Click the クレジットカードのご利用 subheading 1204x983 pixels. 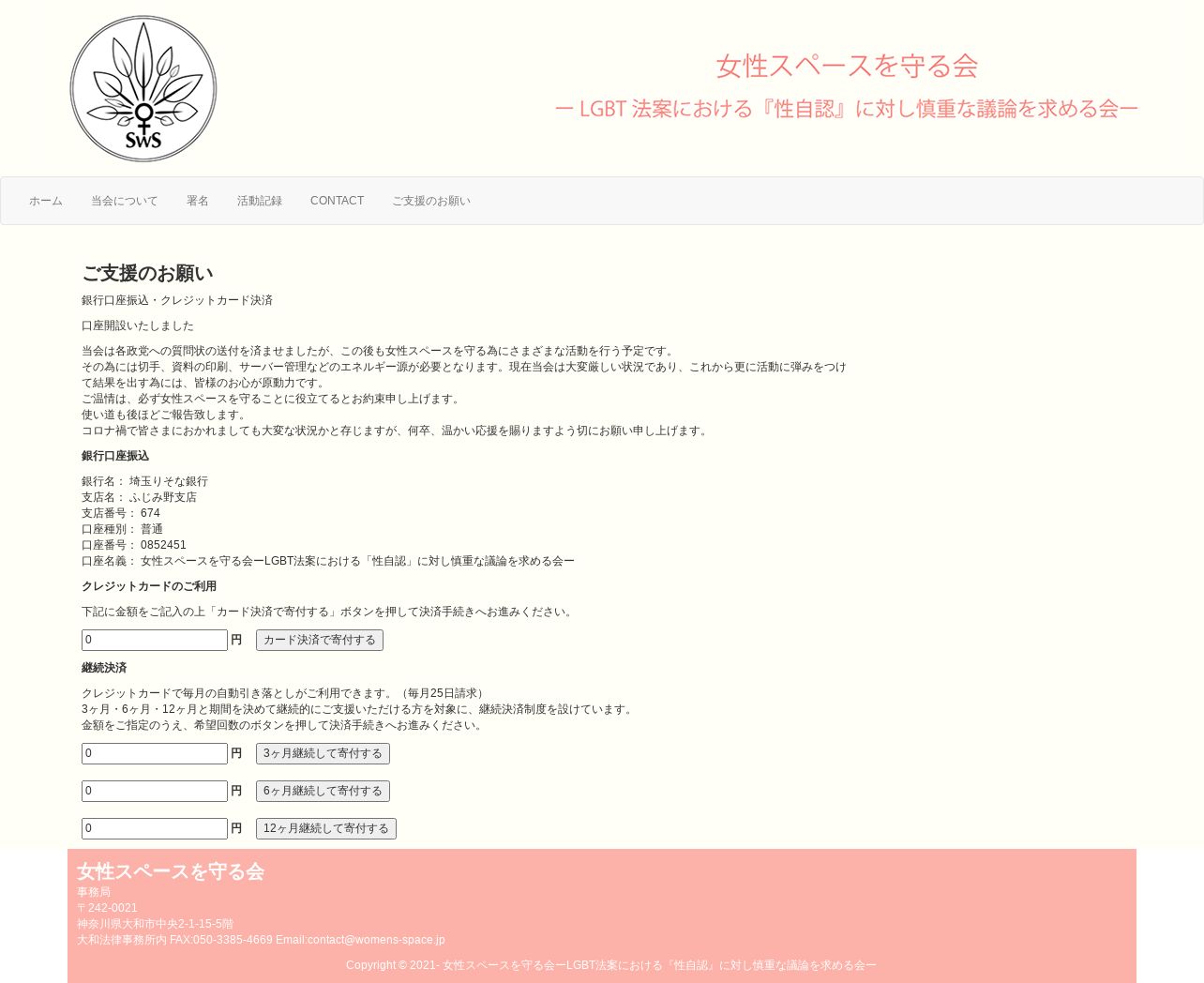[x=149, y=586]
